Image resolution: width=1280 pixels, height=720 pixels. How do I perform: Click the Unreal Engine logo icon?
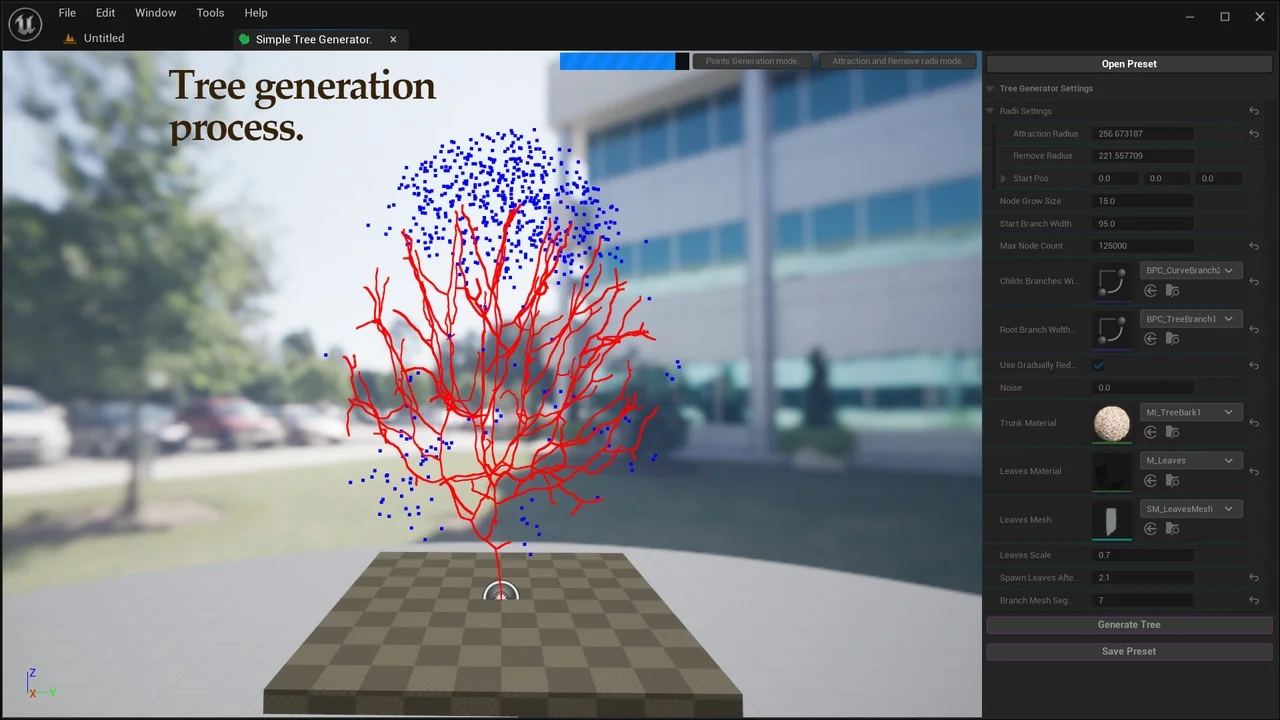22,25
